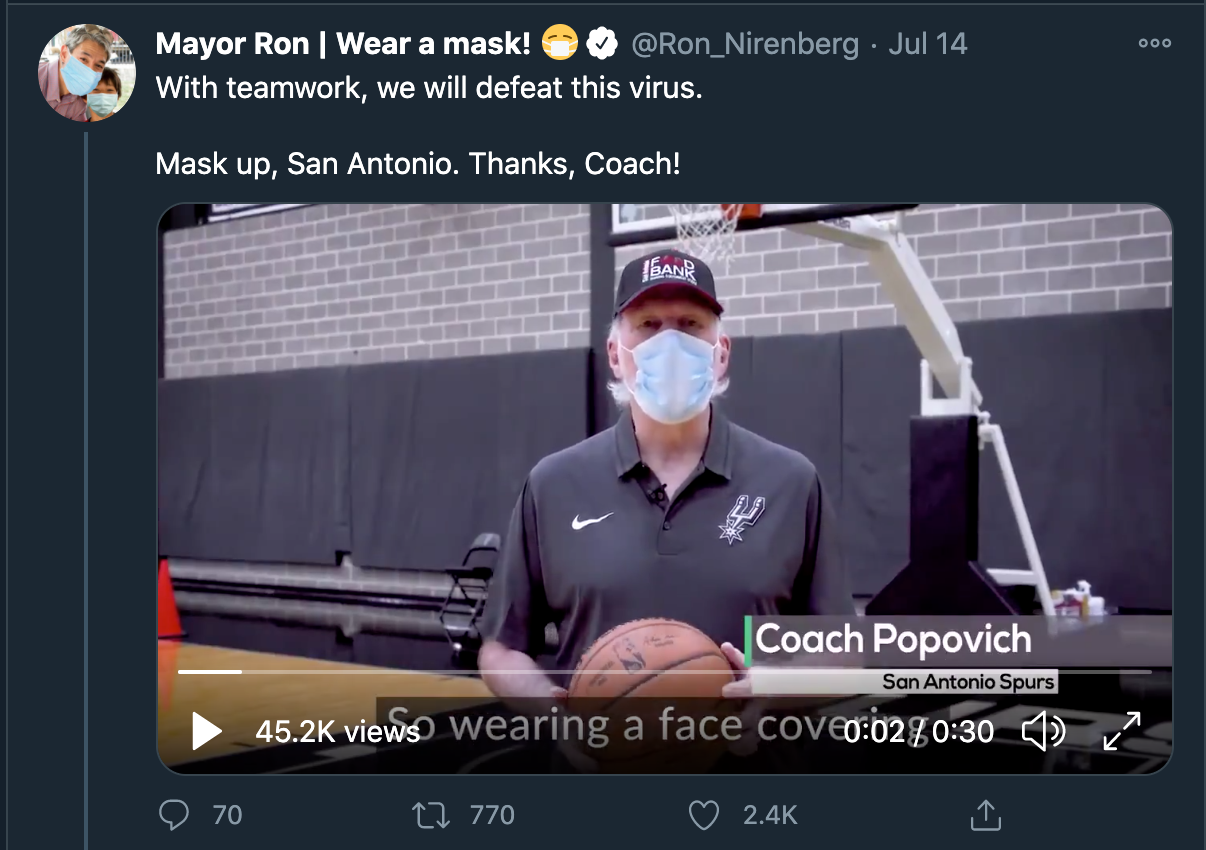Open Mayor Ron's profile picture
Viewport: 1206px width, 850px height.
point(86,72)
